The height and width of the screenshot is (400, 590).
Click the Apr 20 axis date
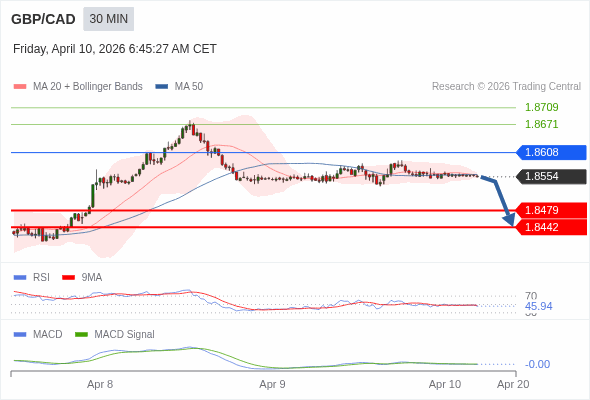click(513, 385)
